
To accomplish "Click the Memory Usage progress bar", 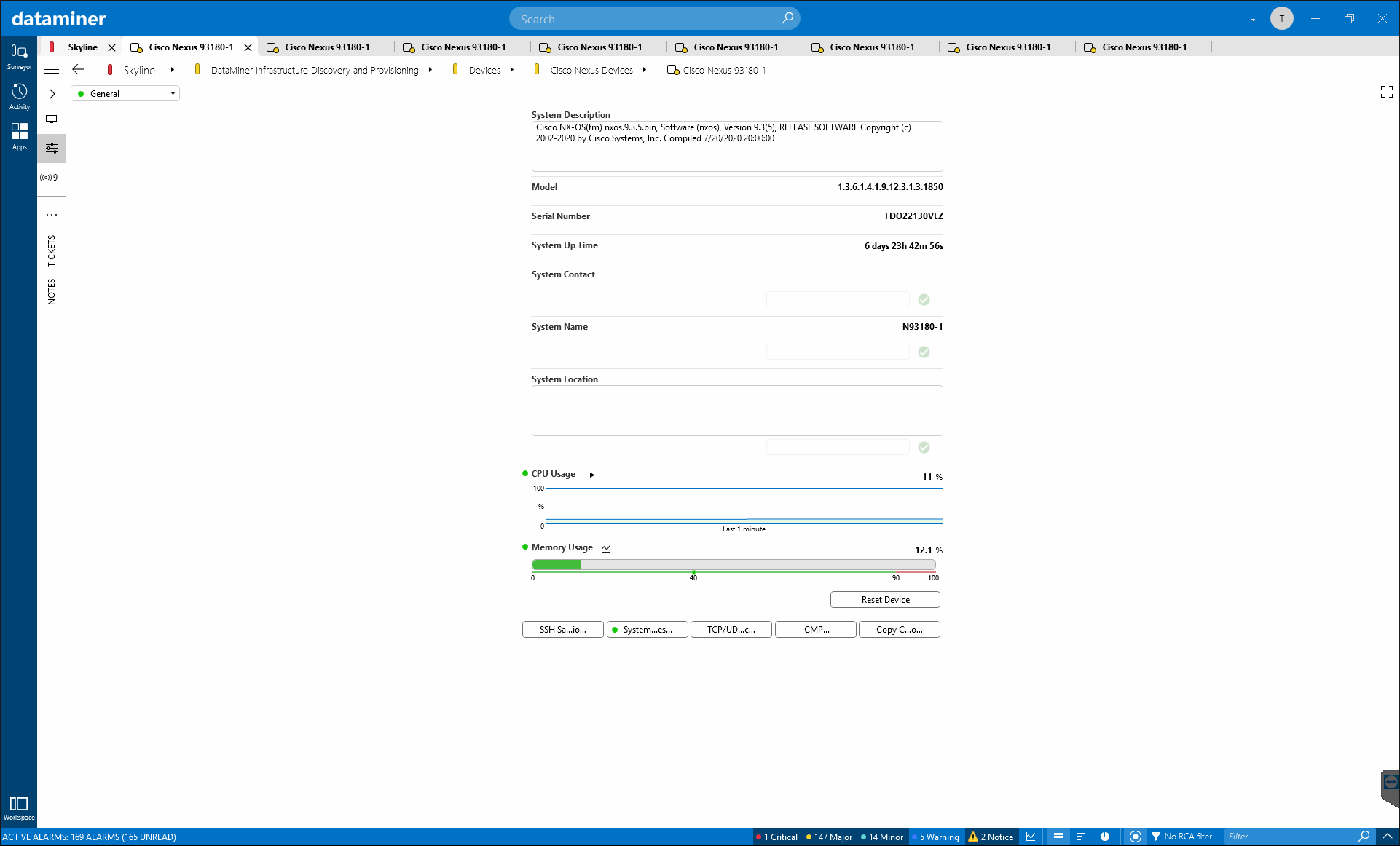I will [734, 565].
